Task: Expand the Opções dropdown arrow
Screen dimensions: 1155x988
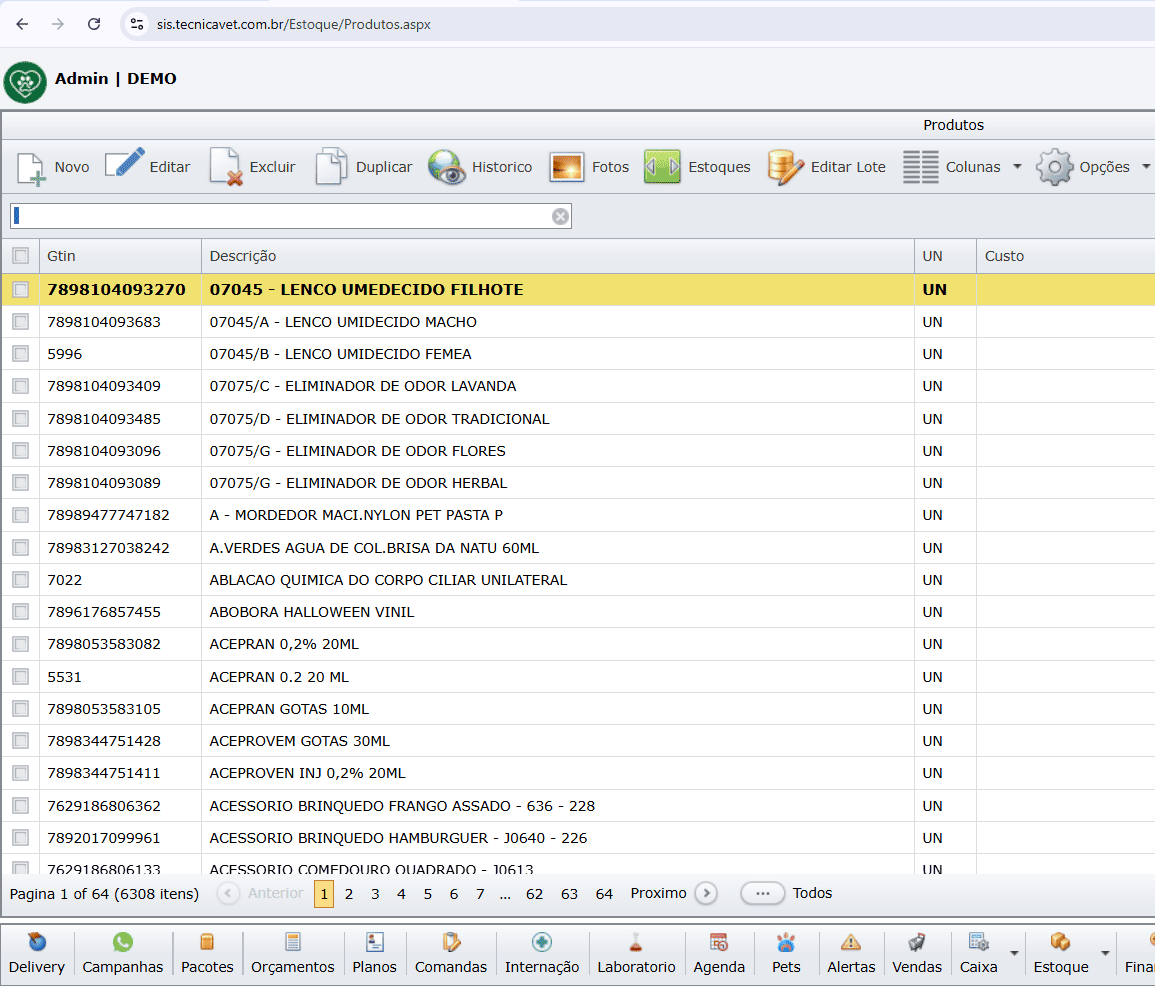Action: pyautogui.click(x=1146, y=167)
